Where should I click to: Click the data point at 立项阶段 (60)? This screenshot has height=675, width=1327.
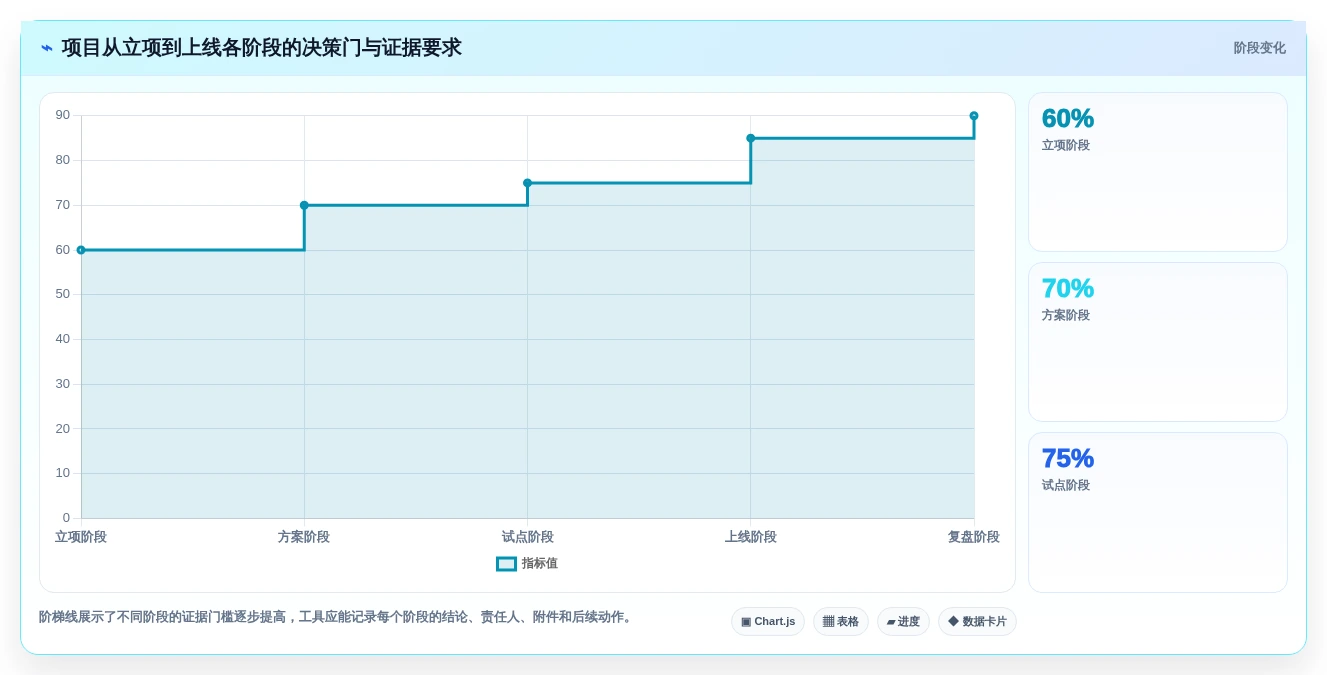(x=81, y=250)
